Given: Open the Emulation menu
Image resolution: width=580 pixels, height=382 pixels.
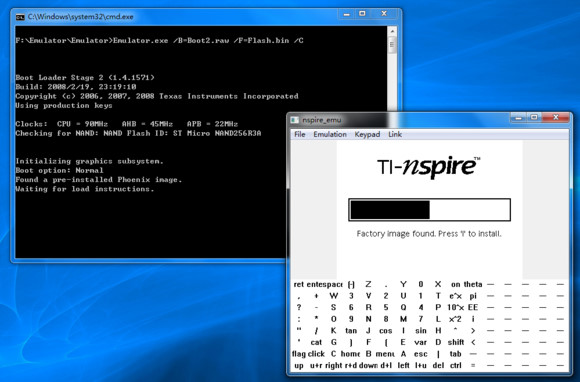Looking at the screenshot, I should [x=330, y=135].
